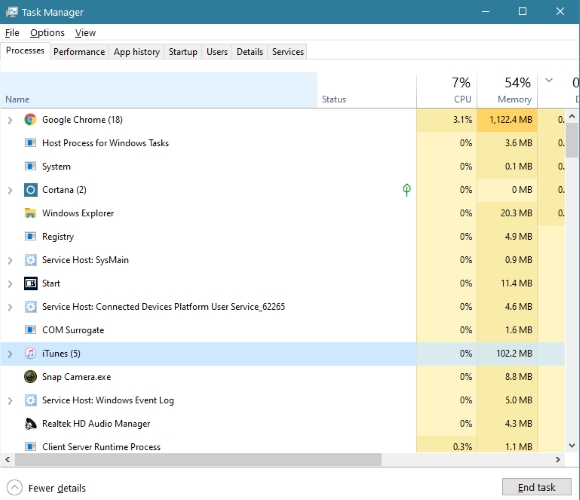This screenshot has width=580, height=500.
Task: Click the Windows Explorer folder icon
Action: coord(30,213)
